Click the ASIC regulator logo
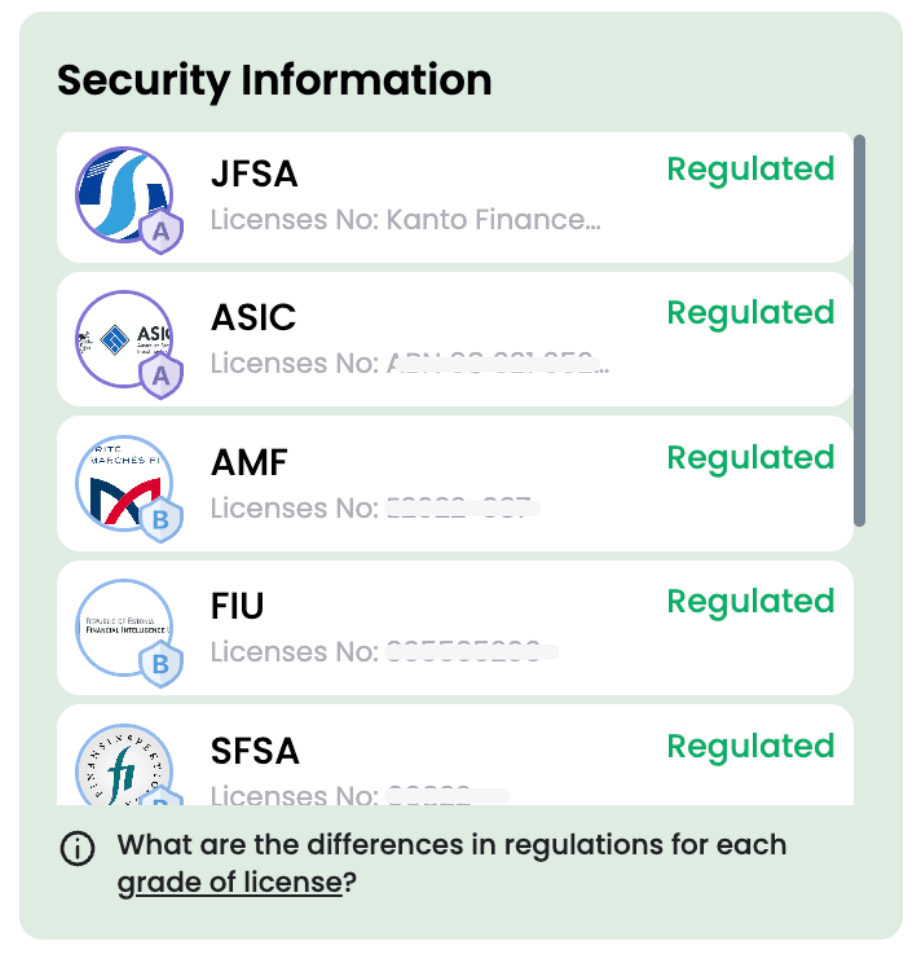This screenshot has height=954, width=924. click(x=122, y=338)
